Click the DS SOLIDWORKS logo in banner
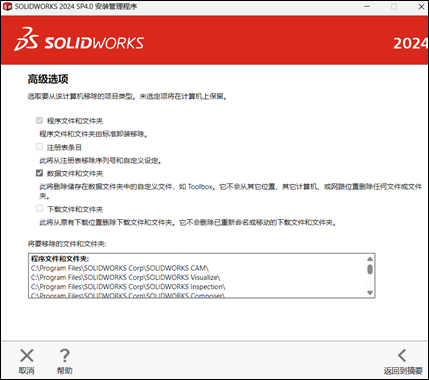Image resolution: width=429 pixels, height=380 pixels. point(79,40)
